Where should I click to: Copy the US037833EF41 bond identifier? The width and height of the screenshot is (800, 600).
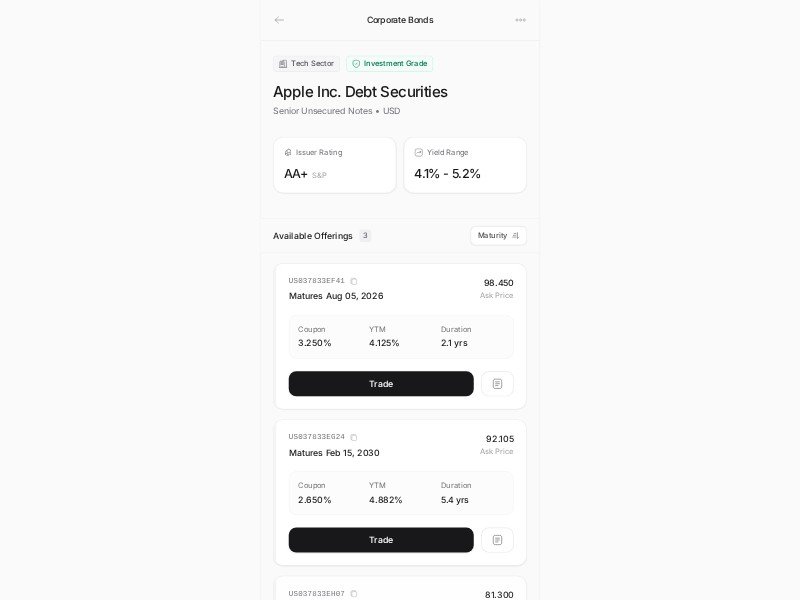(x=354, y=281)
